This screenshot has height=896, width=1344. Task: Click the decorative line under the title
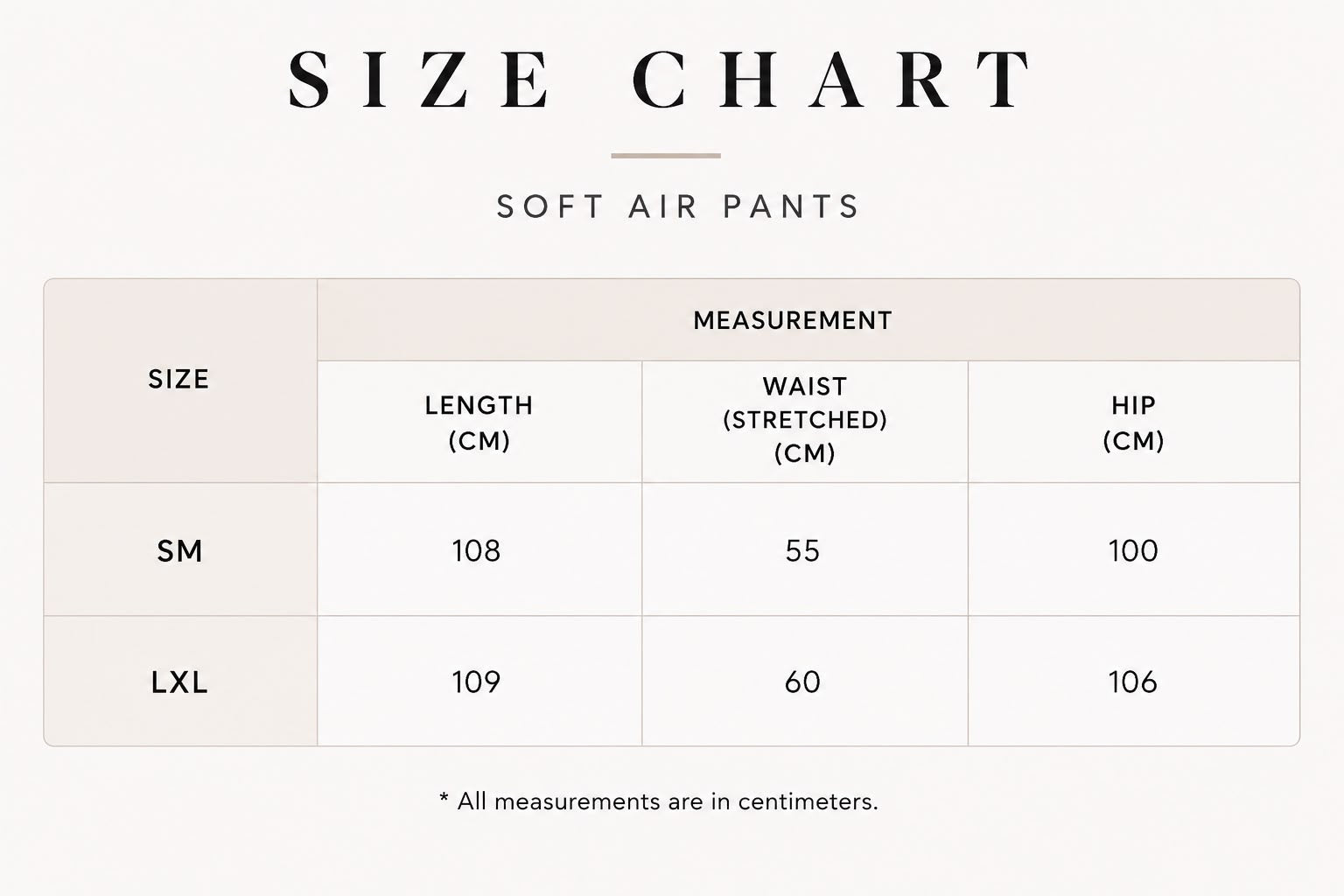[666, 156]
